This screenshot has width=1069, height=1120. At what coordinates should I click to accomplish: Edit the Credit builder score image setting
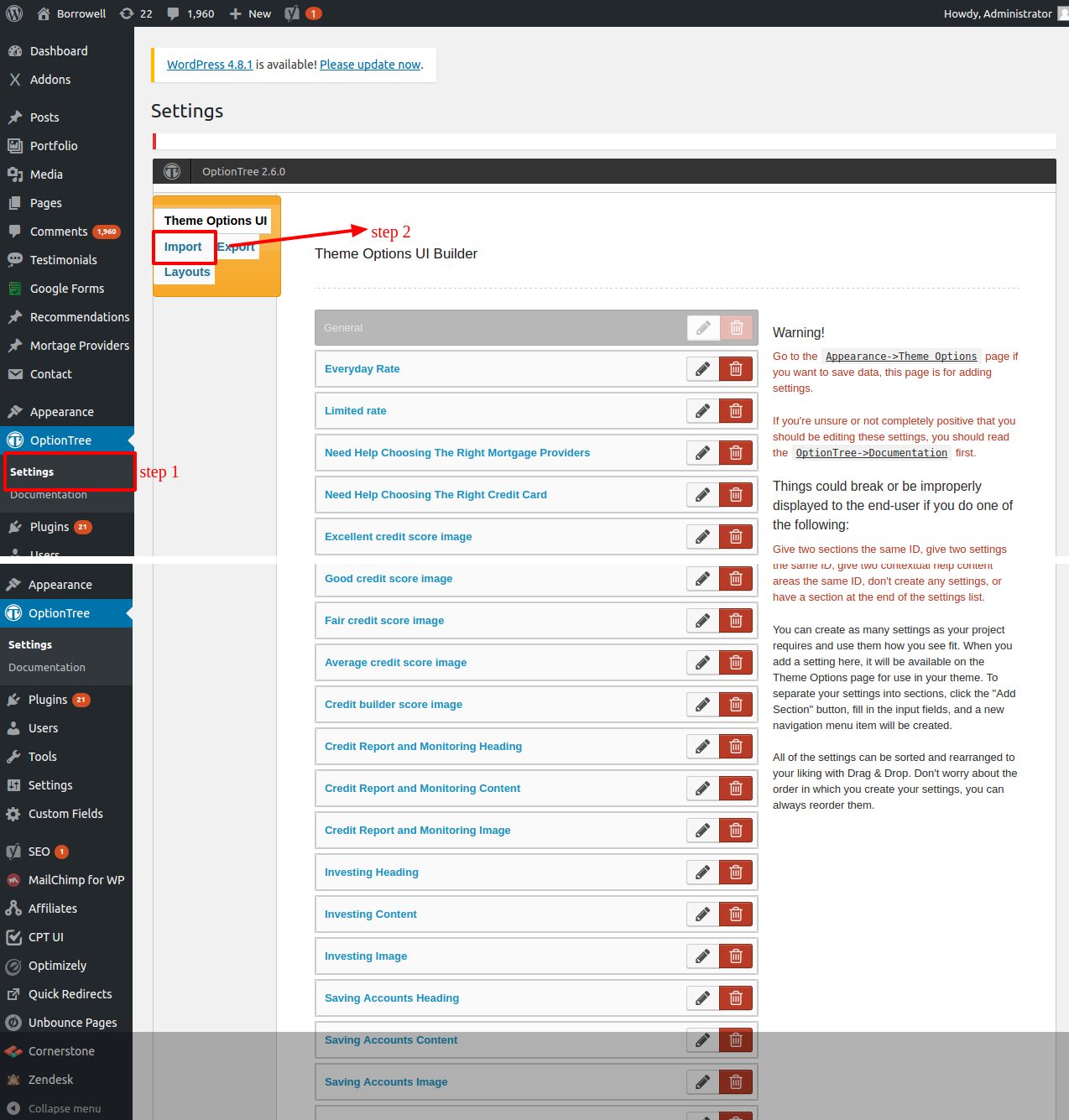702,705
